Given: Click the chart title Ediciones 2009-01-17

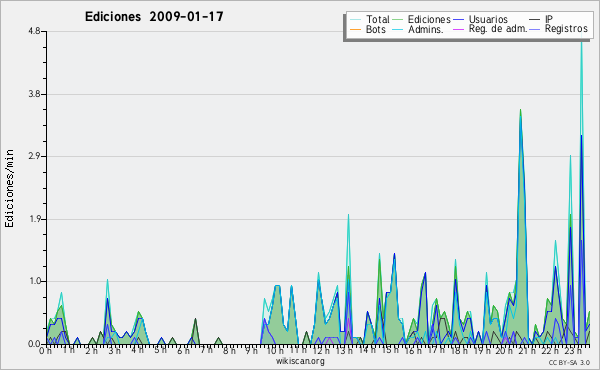Looking at the screenshot, I should [154, 17].
